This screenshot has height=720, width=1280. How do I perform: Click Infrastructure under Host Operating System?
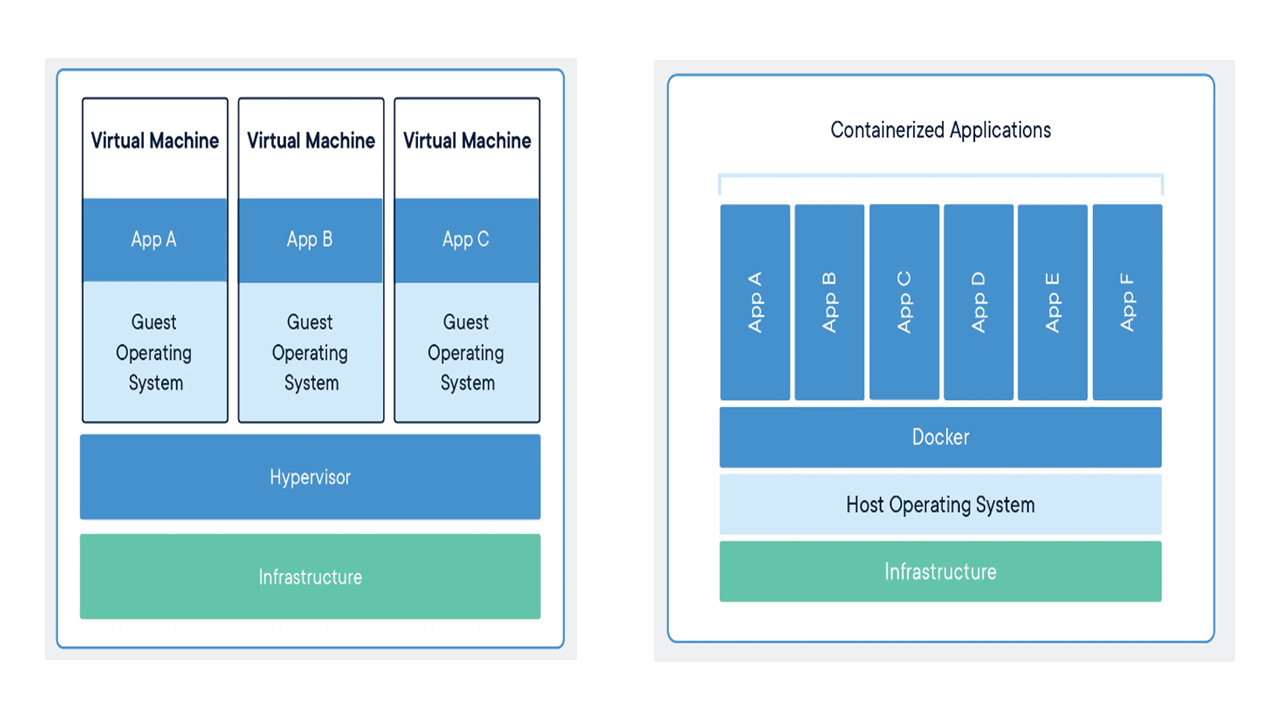click(x=940, y=572)
